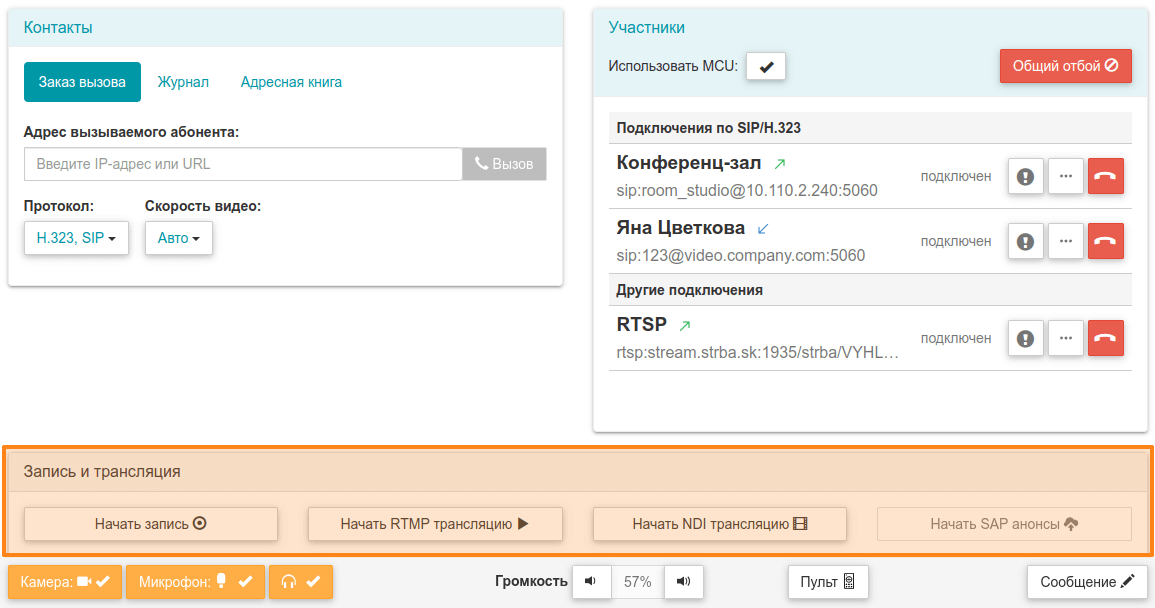Click the rtsp:stream.strba.sk stream address
Image resolution: width=1155 pixels, height=608 pixels.
tap(757, 352)
